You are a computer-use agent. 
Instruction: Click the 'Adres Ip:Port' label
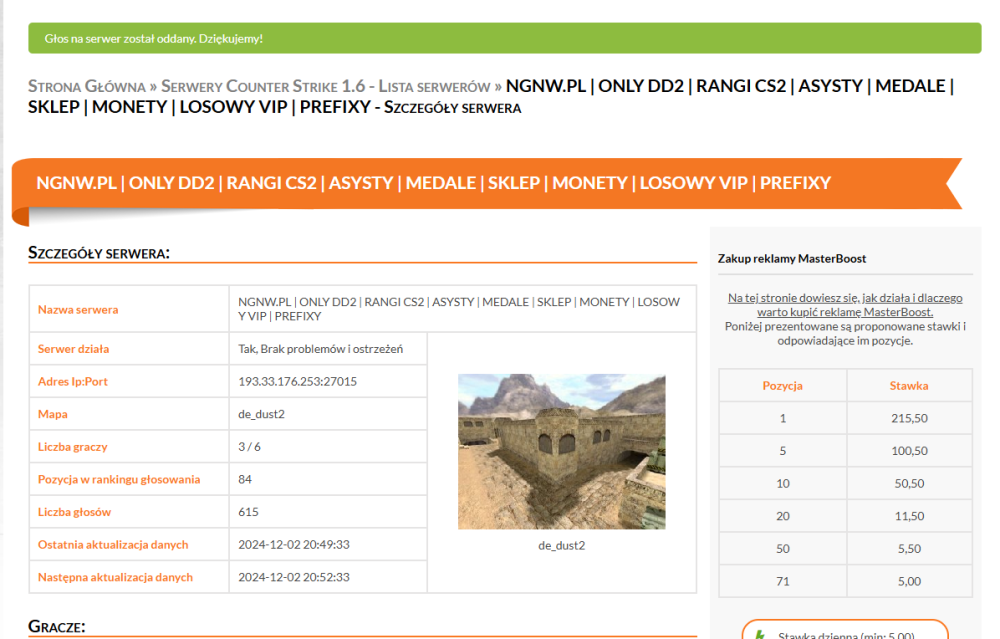73,381
